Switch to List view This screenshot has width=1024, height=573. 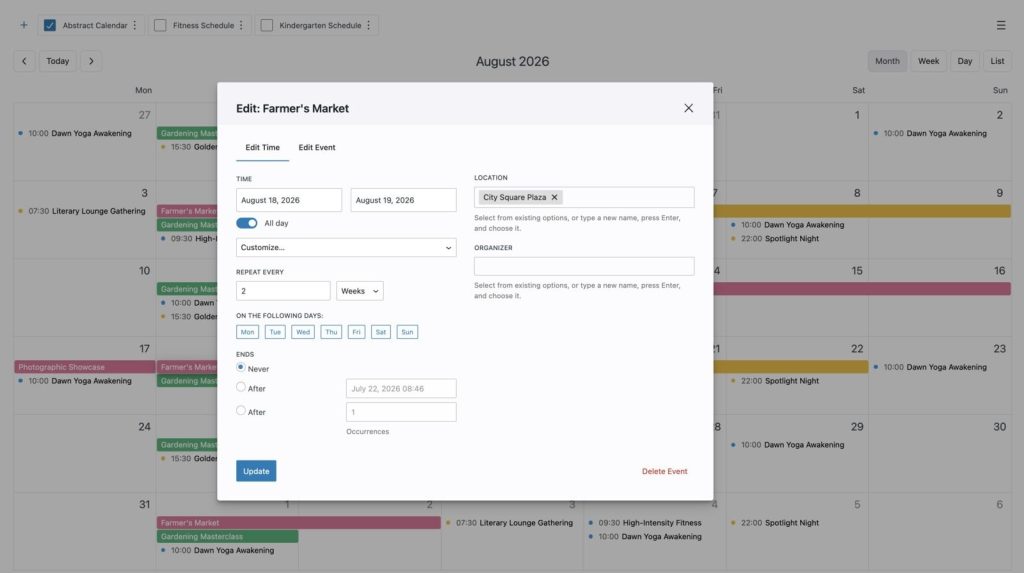point(997,61)
